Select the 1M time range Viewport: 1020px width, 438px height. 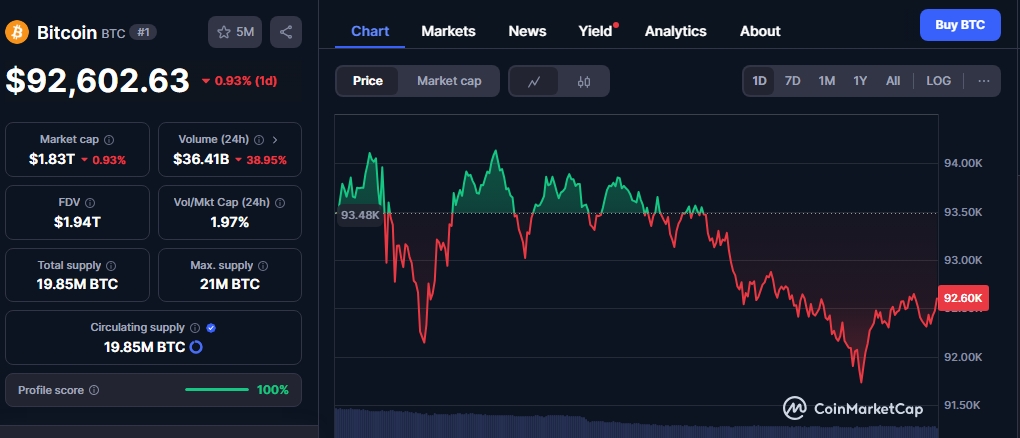tap(827, 81)
